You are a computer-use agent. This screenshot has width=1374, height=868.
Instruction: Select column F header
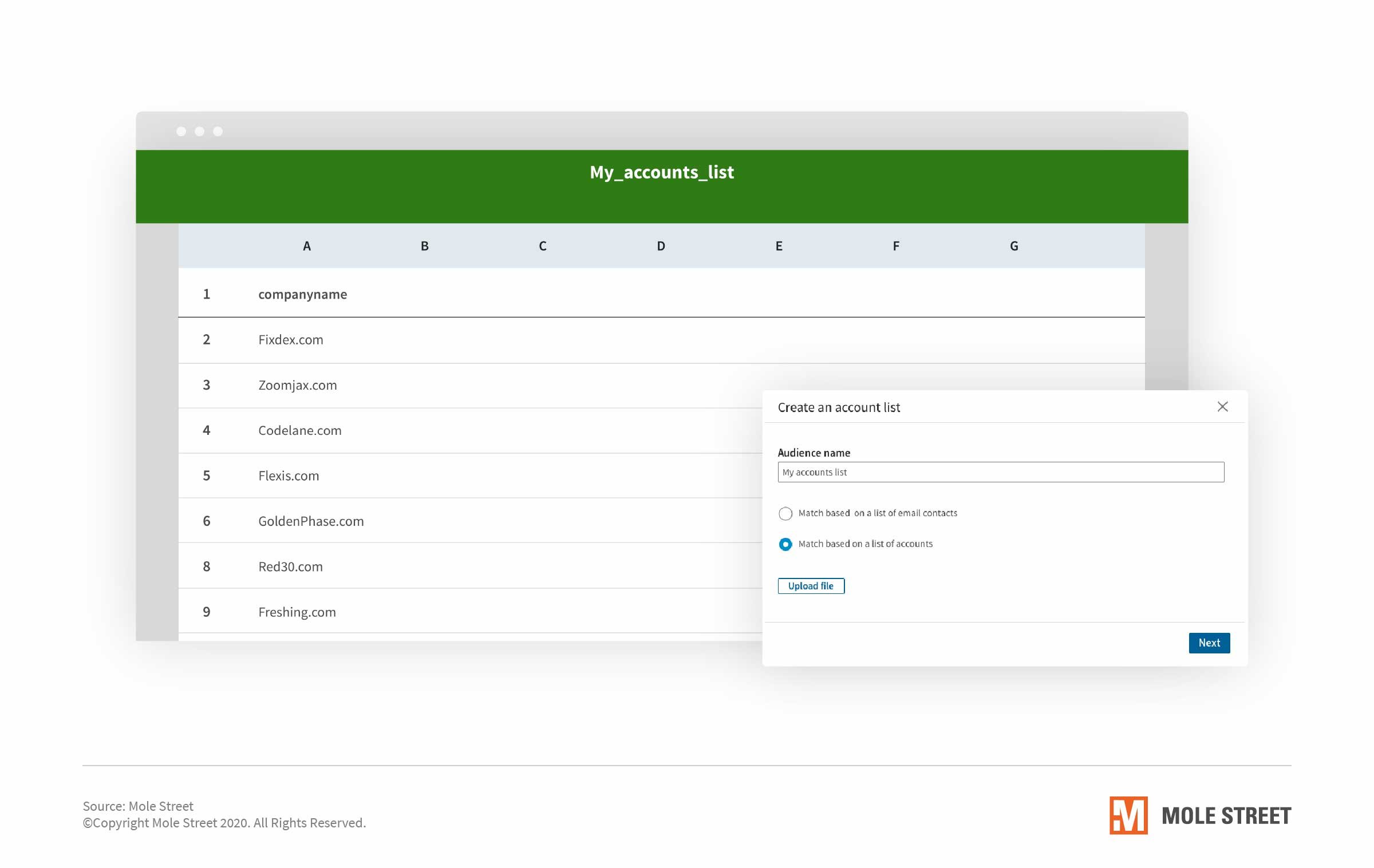coord(896,246)
